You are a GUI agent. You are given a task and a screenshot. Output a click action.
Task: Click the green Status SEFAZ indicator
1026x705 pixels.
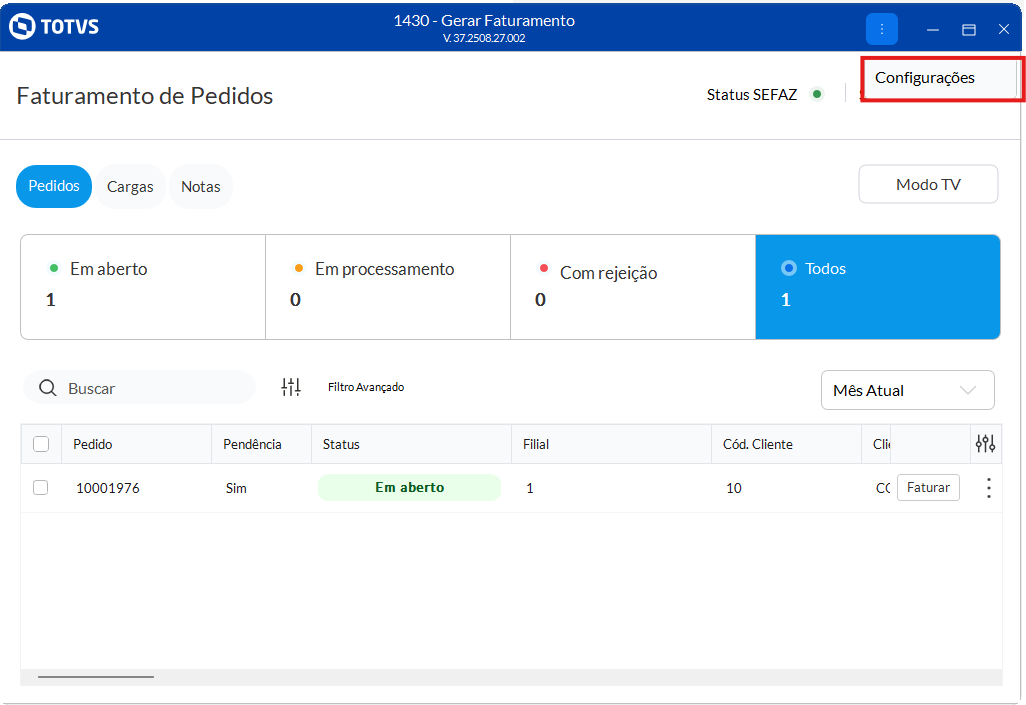tap(817, 94)
